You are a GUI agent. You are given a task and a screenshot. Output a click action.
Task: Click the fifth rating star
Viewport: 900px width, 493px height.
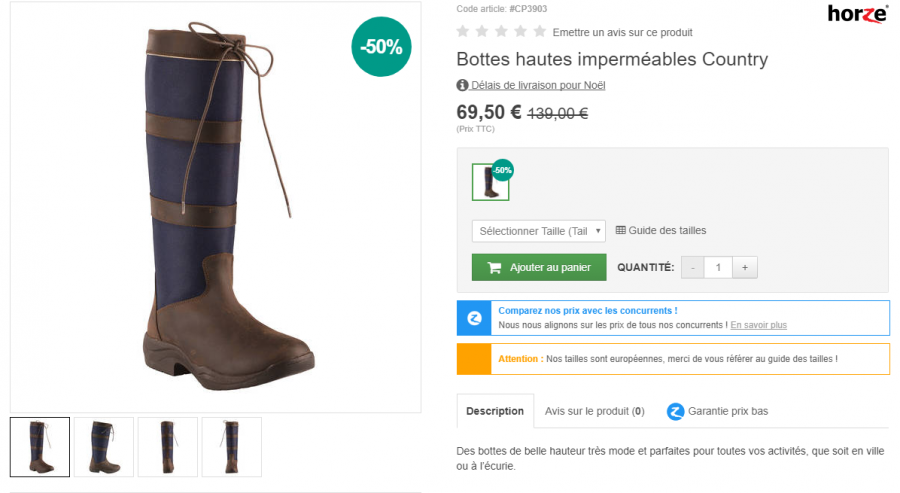(x=539, y=32)
